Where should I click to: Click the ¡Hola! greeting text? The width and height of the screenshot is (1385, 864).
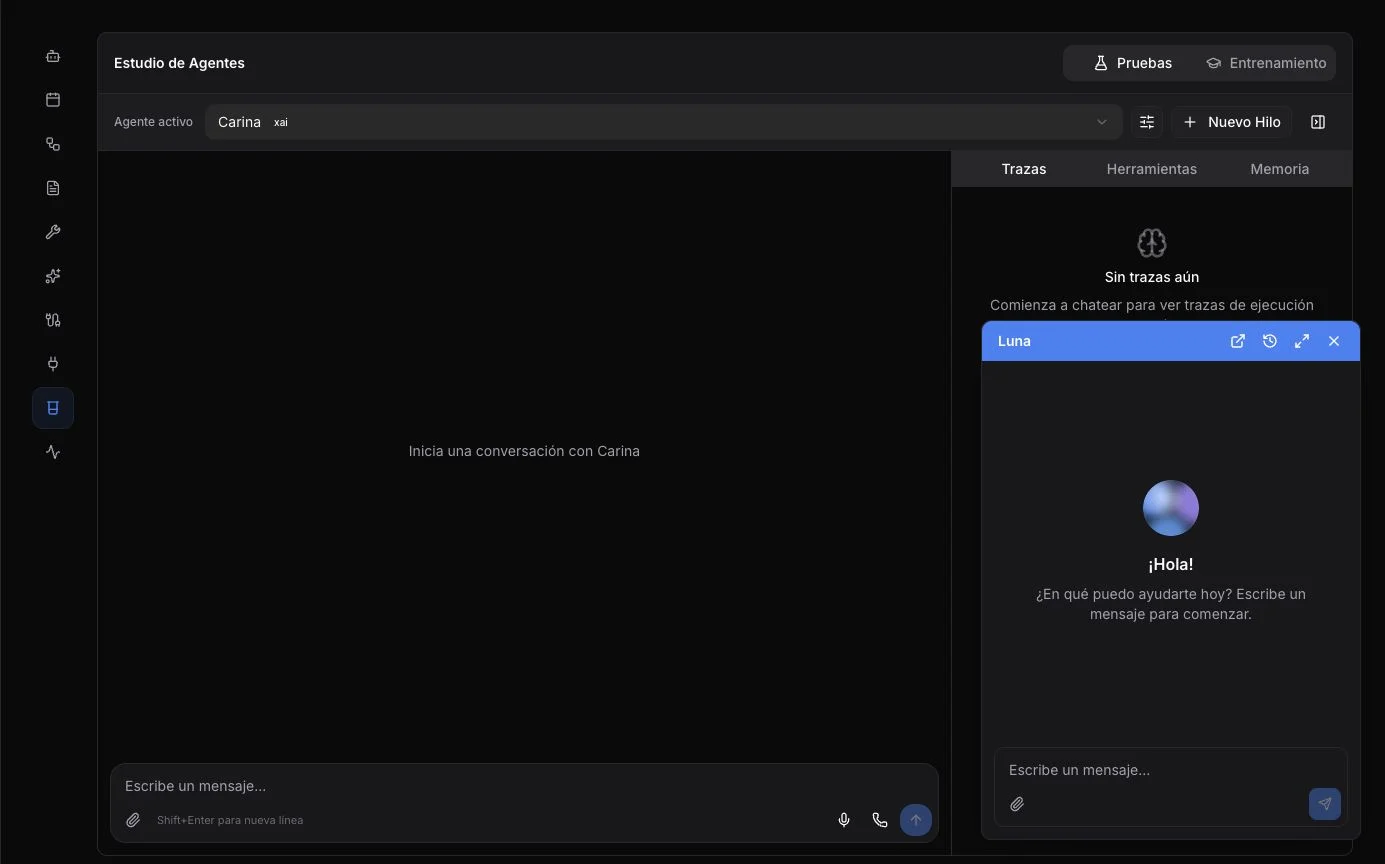click(x=1171, y=564)
